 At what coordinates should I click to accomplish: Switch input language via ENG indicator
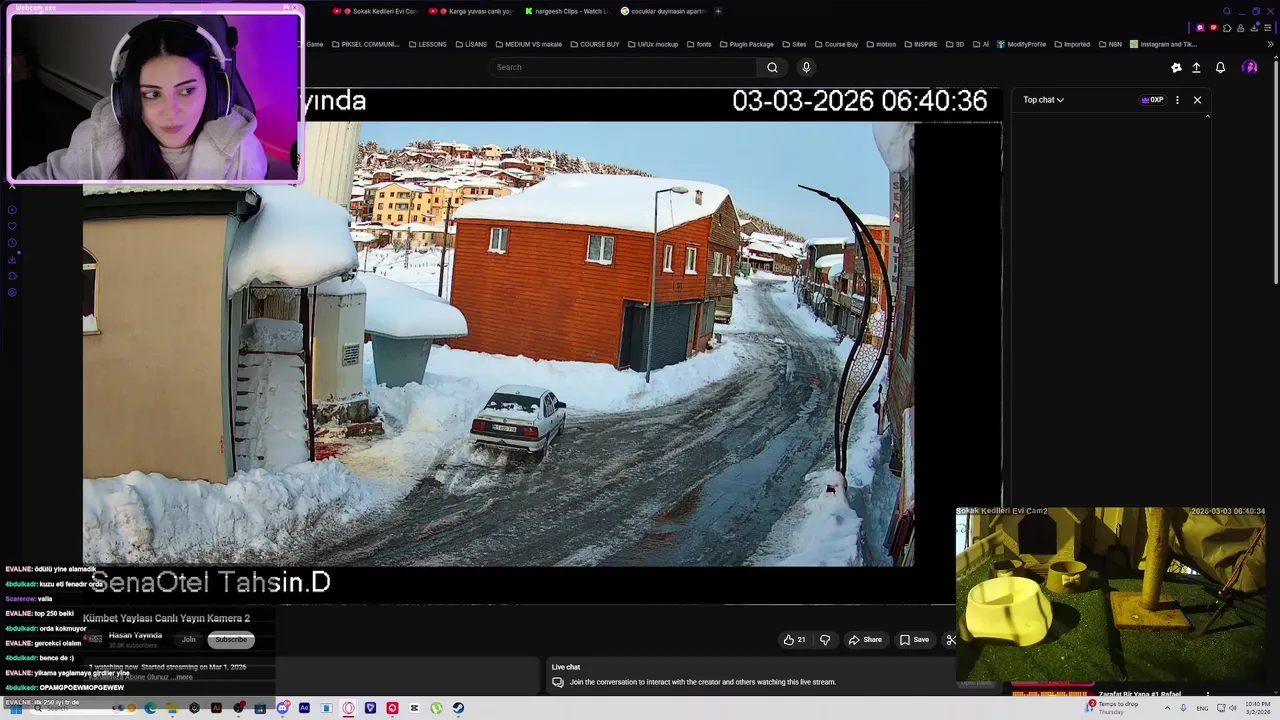[1202, 708]
